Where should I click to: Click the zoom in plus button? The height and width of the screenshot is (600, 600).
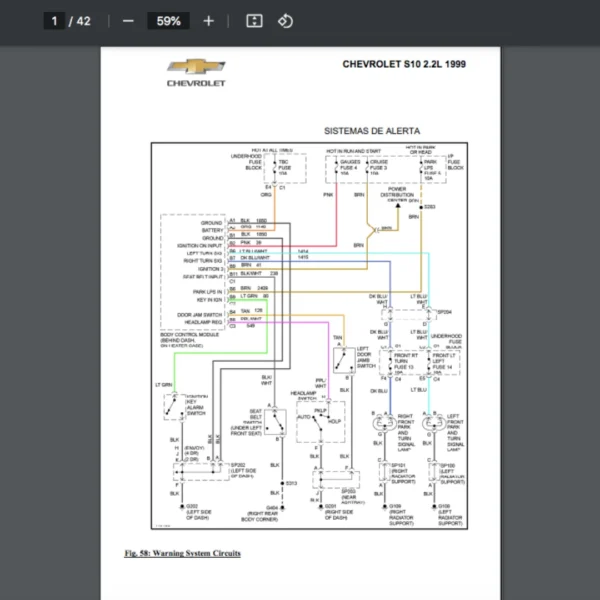coord(208,21)
